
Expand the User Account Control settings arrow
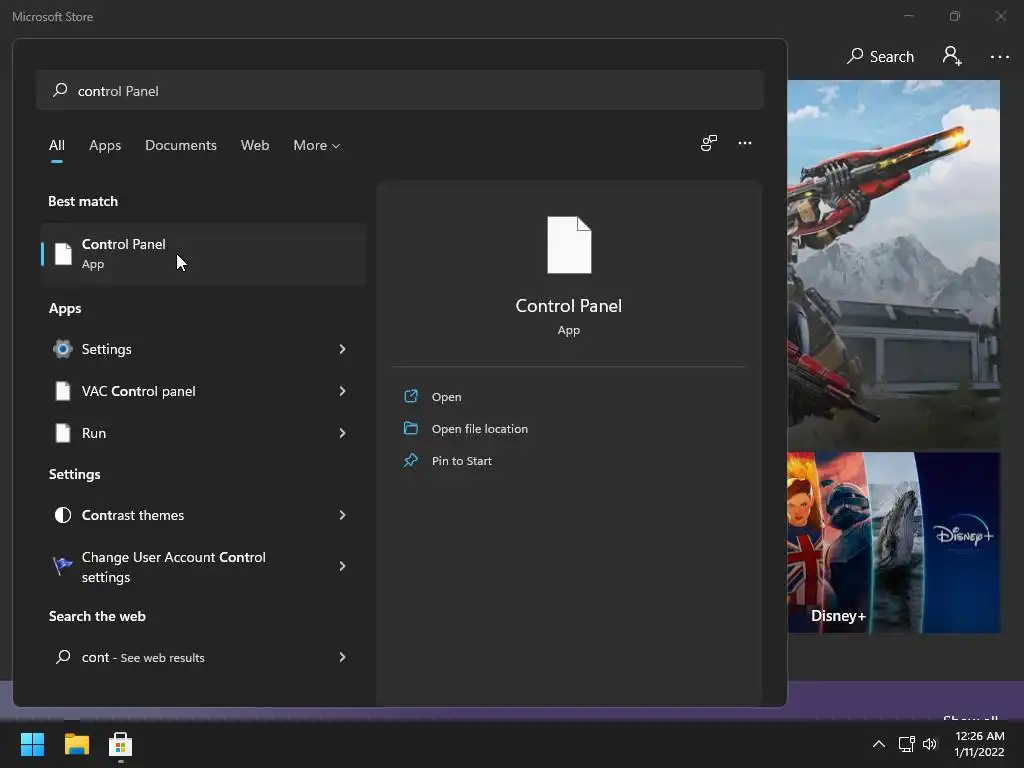click(342, 566)
